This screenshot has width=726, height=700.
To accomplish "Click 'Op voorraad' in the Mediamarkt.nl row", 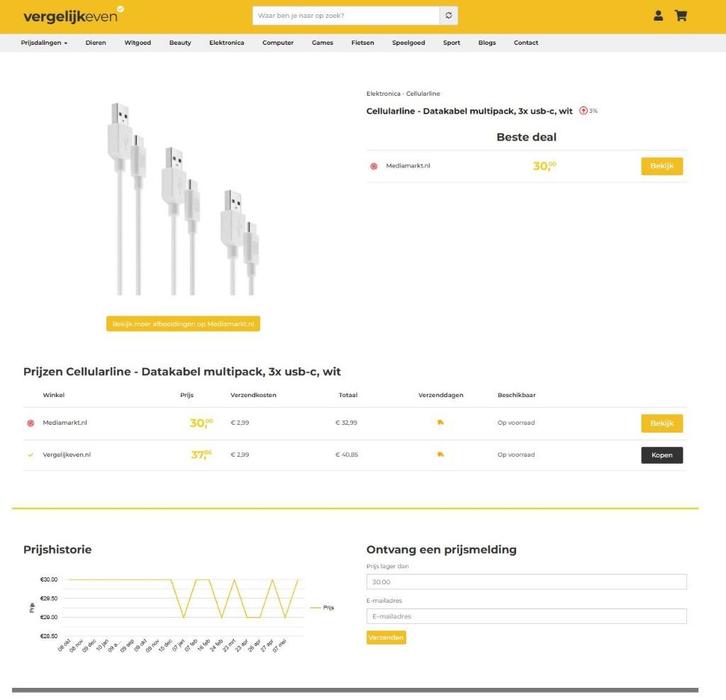I will [516, 423].
